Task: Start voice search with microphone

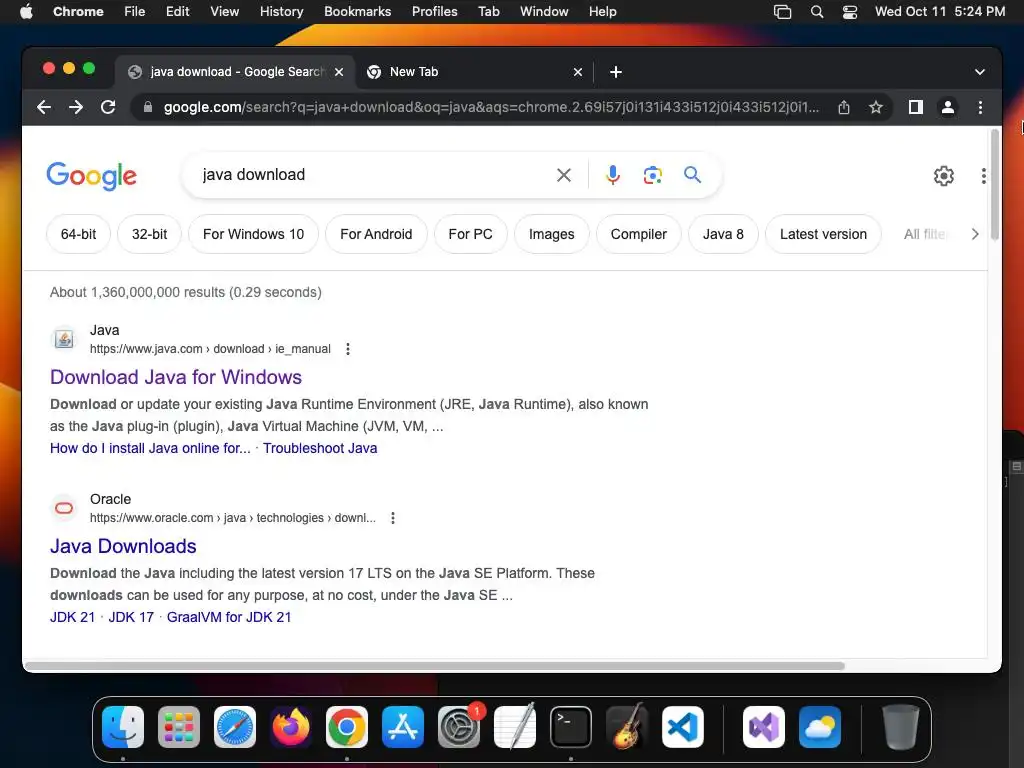Action: [613, 175]
